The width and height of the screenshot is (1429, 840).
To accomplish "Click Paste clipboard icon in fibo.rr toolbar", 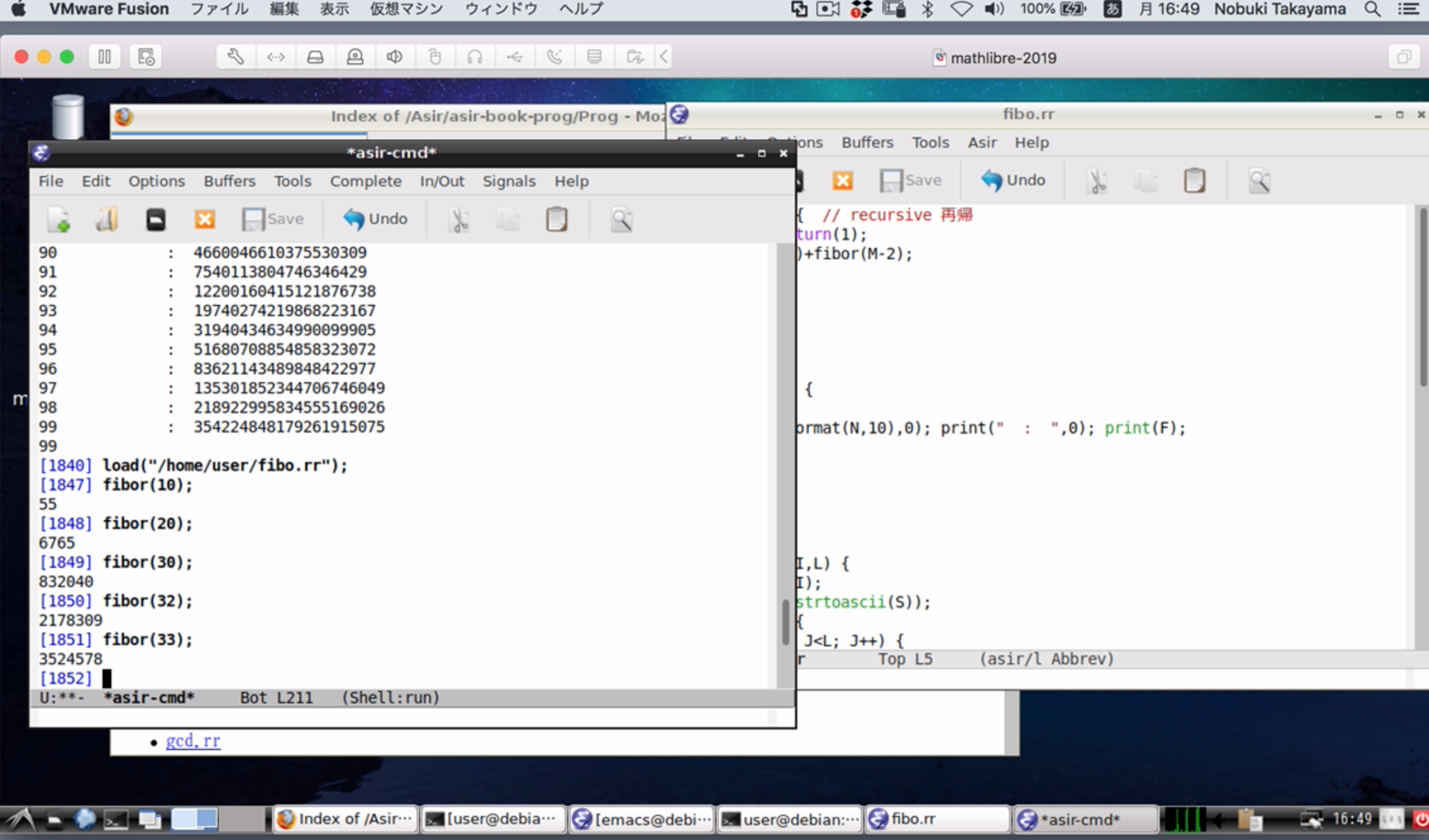I will (x=1194, y=181).
